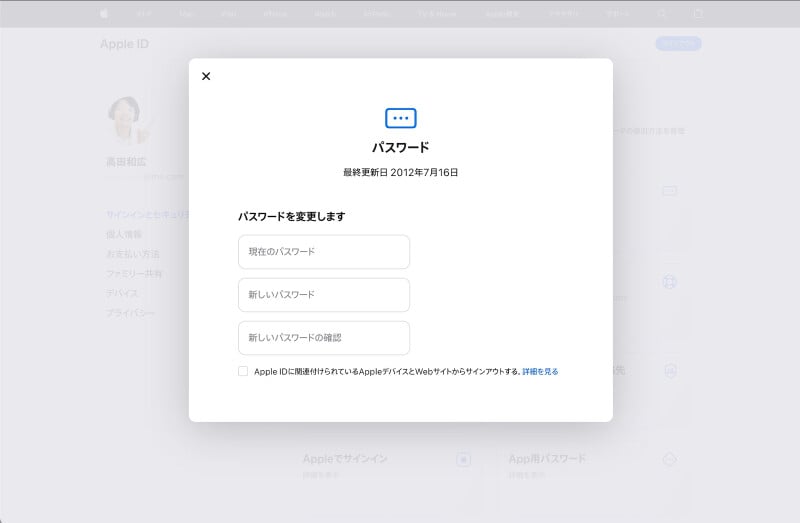Click the Appleでサインイン card icon
Image resolution: width=800 pixels, height=523 pixels.
[463, 460]
